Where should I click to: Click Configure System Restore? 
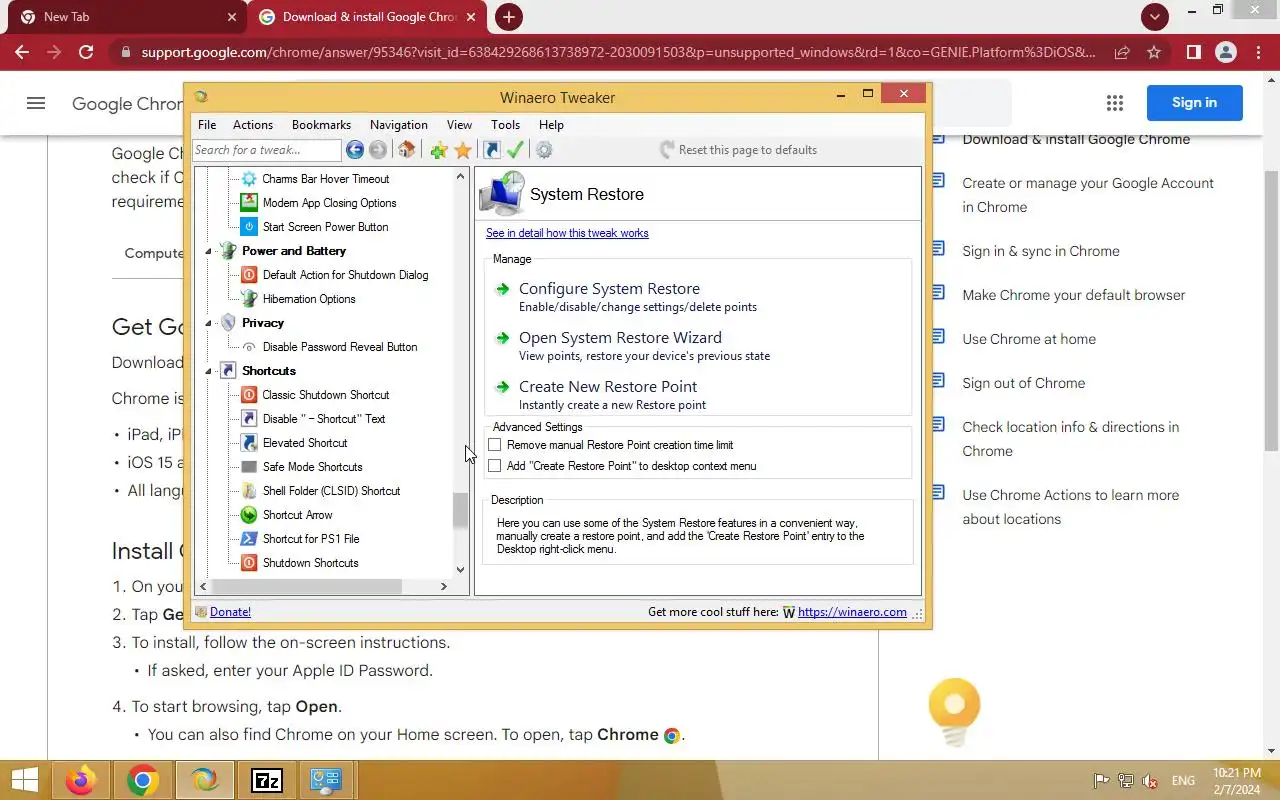point(609,289)
